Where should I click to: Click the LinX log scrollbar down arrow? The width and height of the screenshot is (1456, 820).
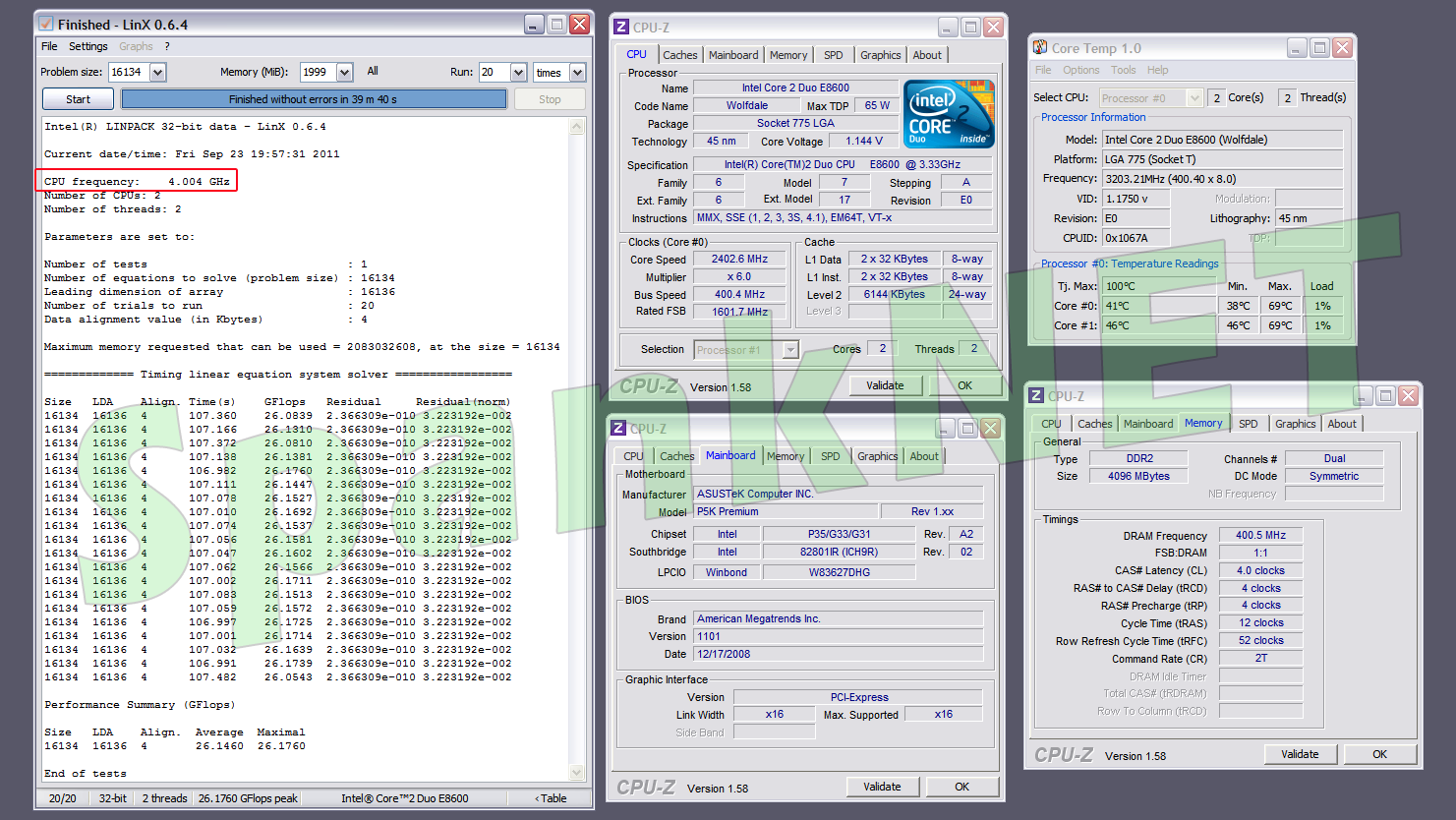pos(577,773)
